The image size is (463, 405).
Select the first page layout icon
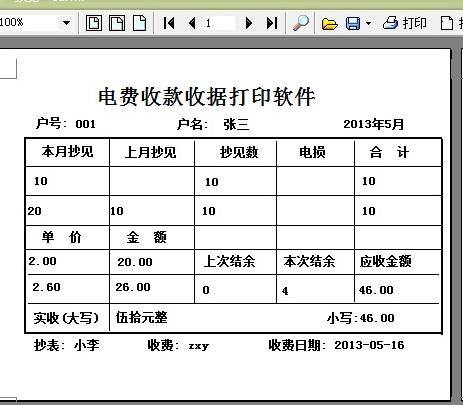pyautogui.click(x=94, y=23)
